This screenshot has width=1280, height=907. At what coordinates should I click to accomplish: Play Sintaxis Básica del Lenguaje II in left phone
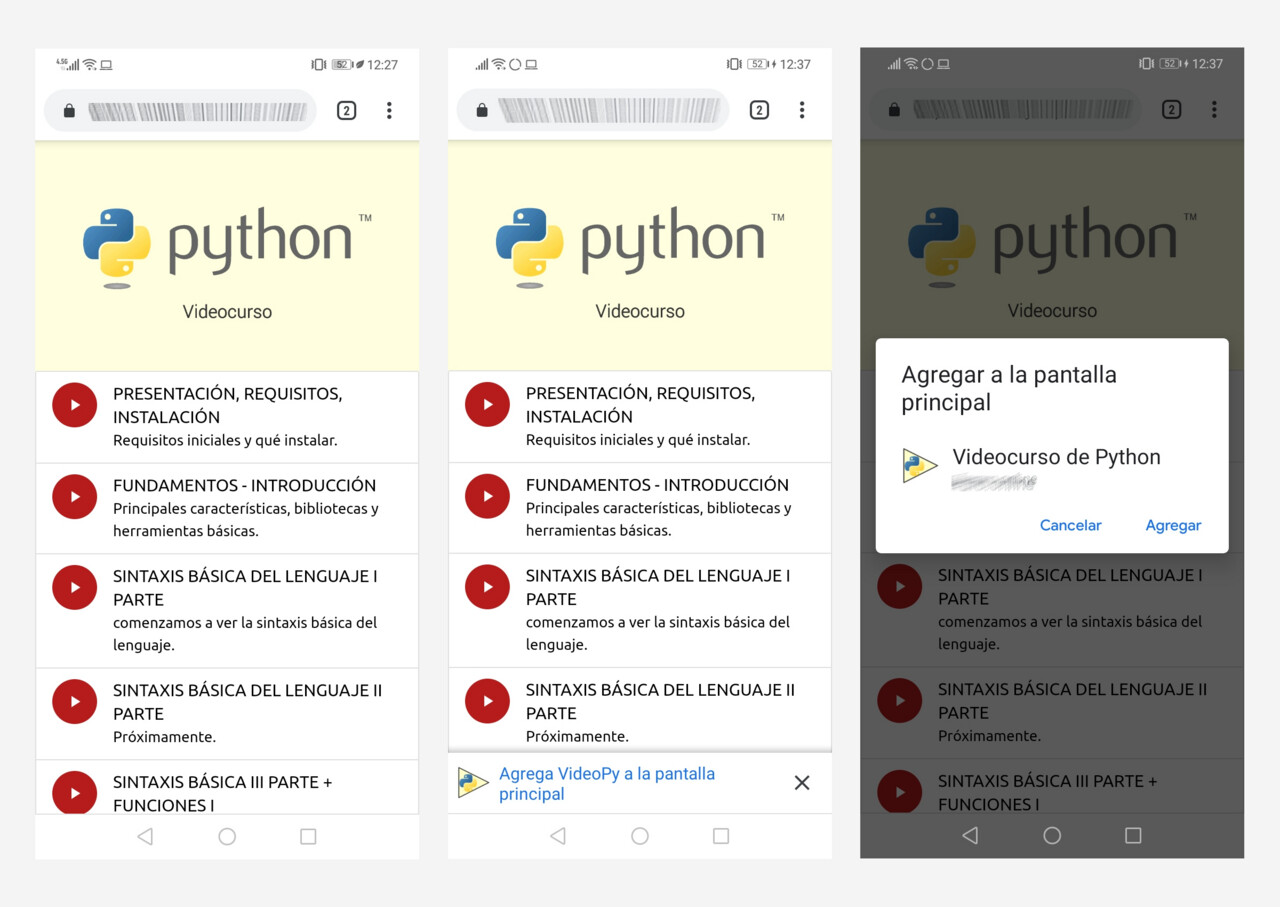[x=75, y=702]
